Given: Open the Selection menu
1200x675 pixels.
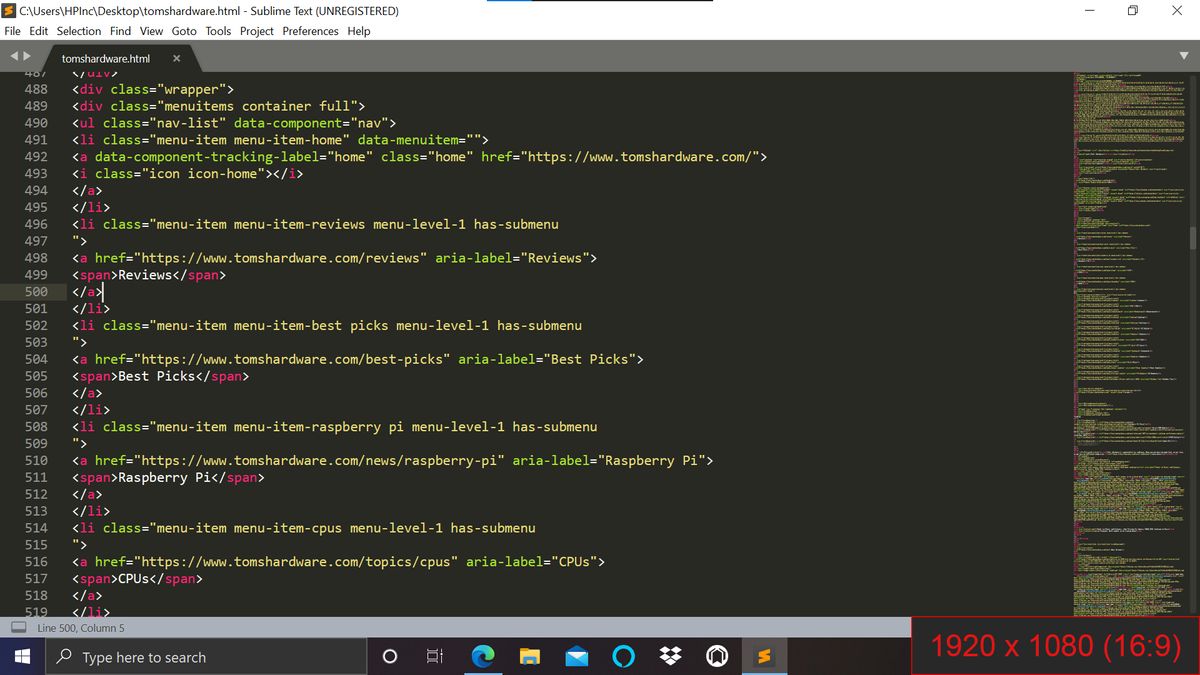Looking at the screenshot, I should [x=79, y=31].
